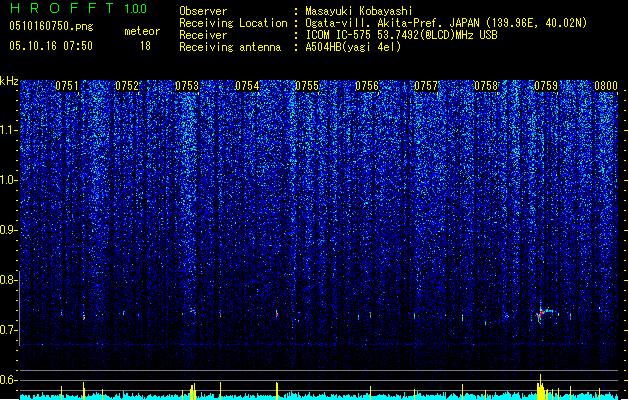Click the 0757 time marker
Screen dimensions: 629x400
coord(426,86)
